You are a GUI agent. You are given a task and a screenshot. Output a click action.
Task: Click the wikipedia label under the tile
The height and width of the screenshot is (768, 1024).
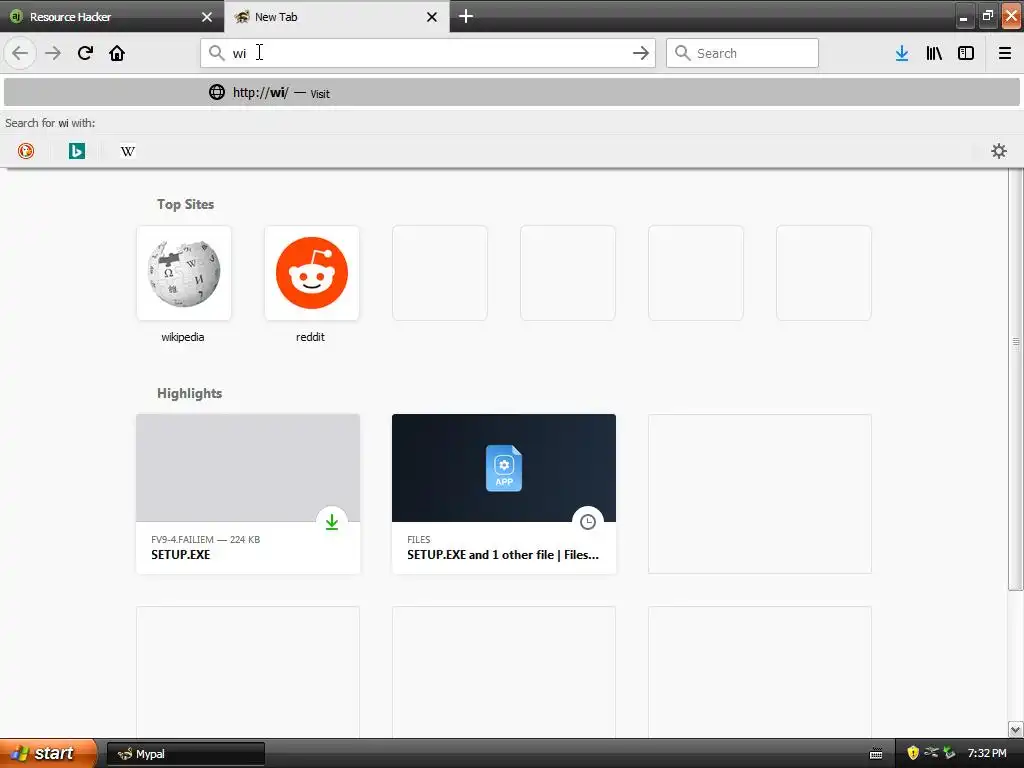[183, 337]
